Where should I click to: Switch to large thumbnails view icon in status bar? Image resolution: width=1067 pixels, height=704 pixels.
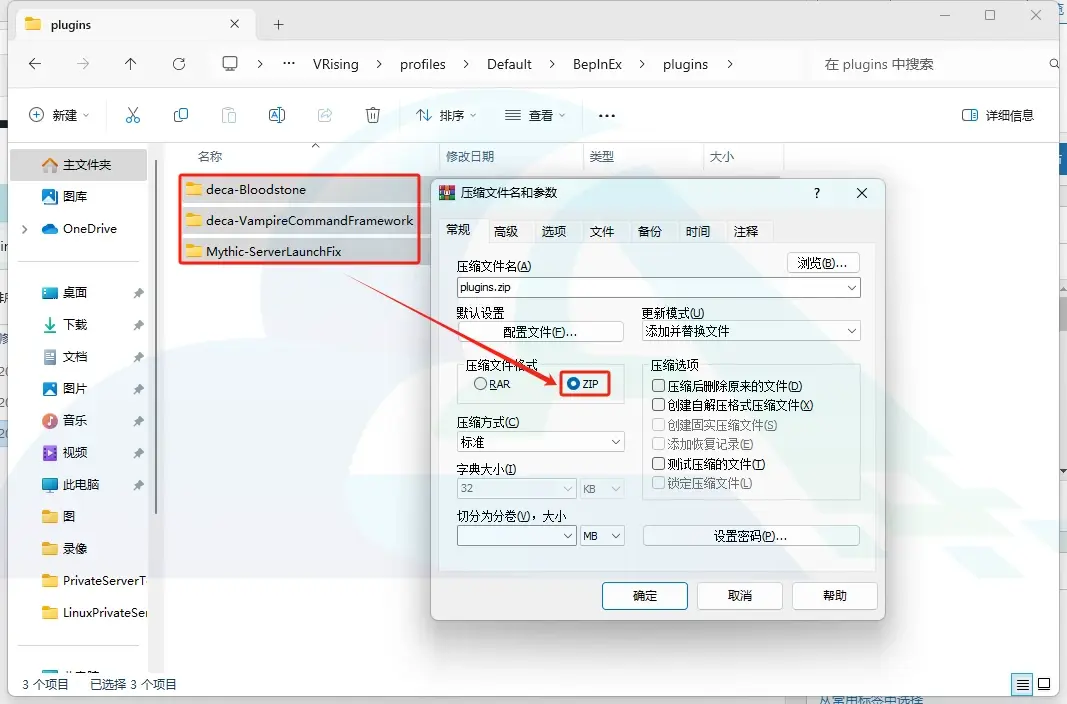pos(1044,684)
